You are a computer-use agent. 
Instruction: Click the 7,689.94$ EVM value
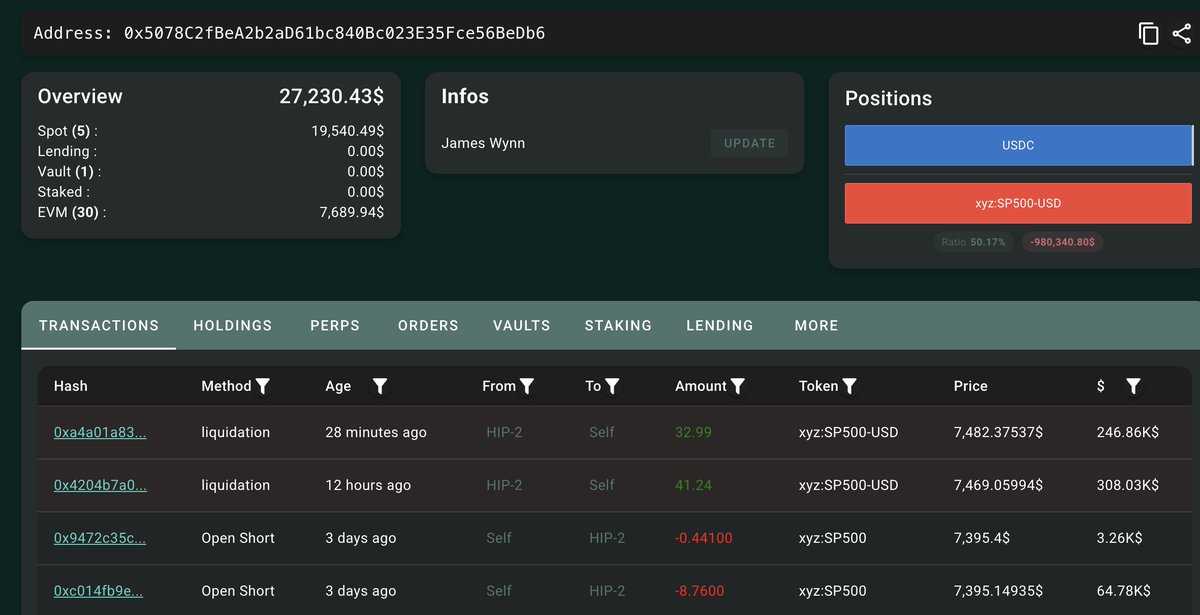click(x=352, y=212)
